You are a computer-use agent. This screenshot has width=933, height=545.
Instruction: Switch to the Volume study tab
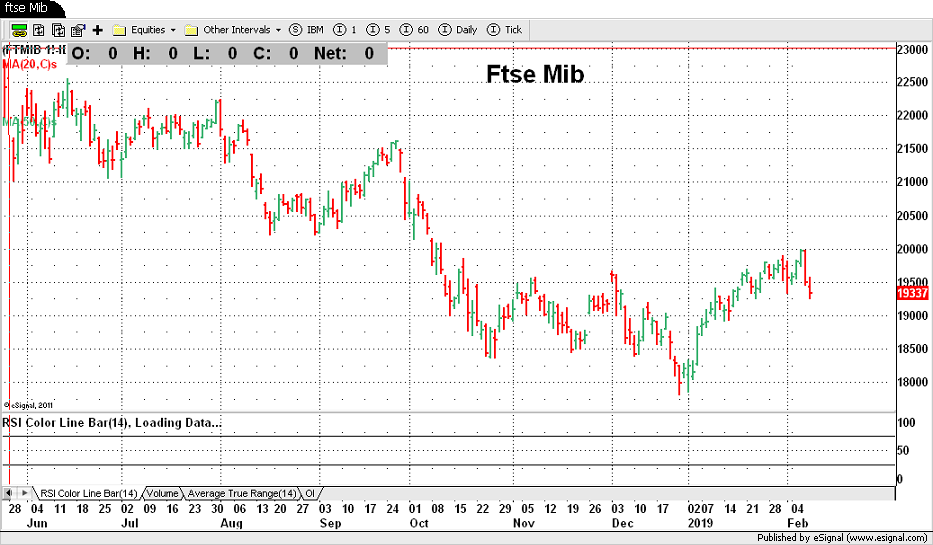[162, 493]
